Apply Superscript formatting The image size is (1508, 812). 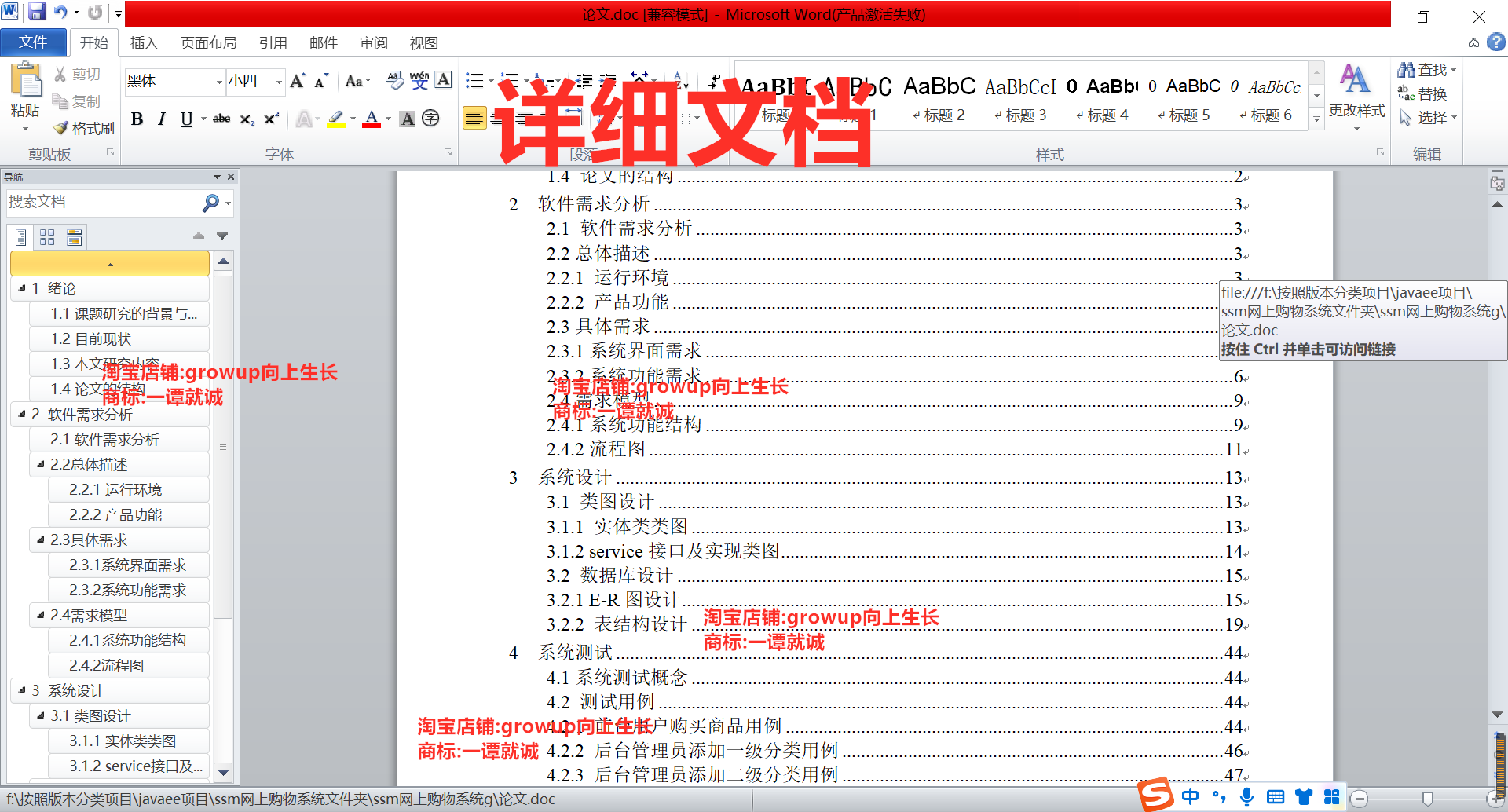(x=271, y=119)
